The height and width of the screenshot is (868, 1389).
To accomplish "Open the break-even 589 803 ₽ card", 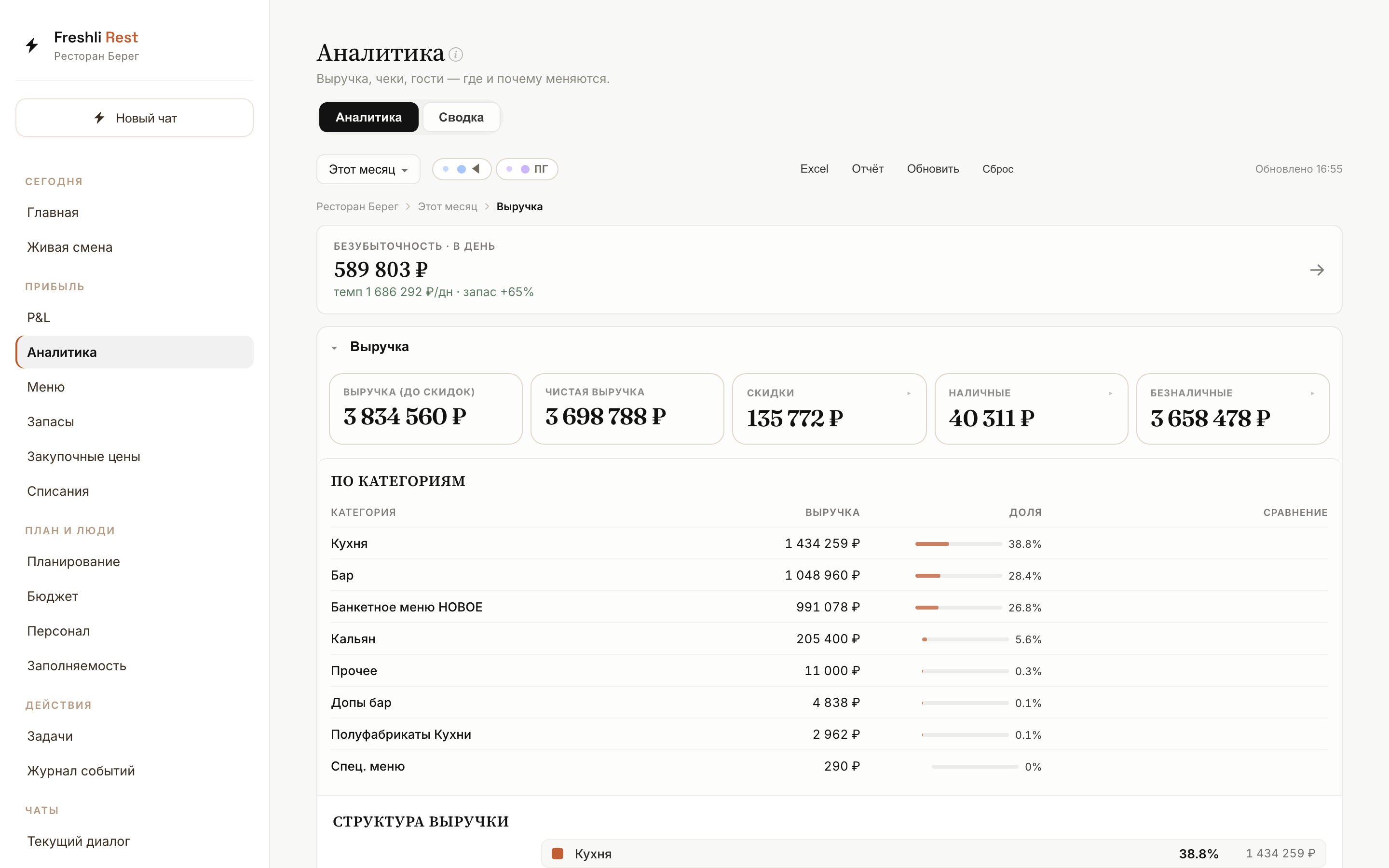I will pyautogui.click(x=829, y=270).
